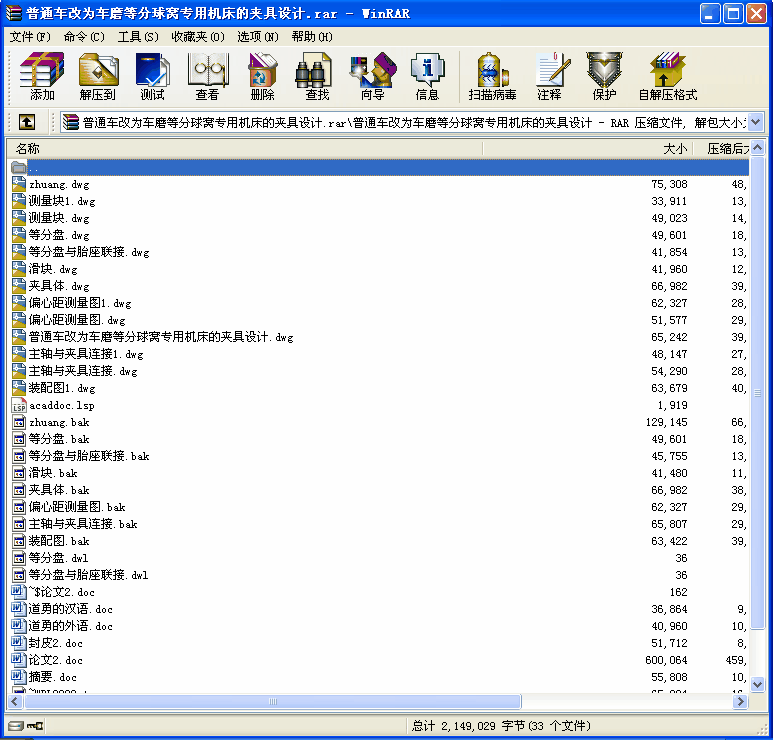Click the Add (添加) toolbar icon
This screenshot has height=740, width=773.
coord(42,77)
